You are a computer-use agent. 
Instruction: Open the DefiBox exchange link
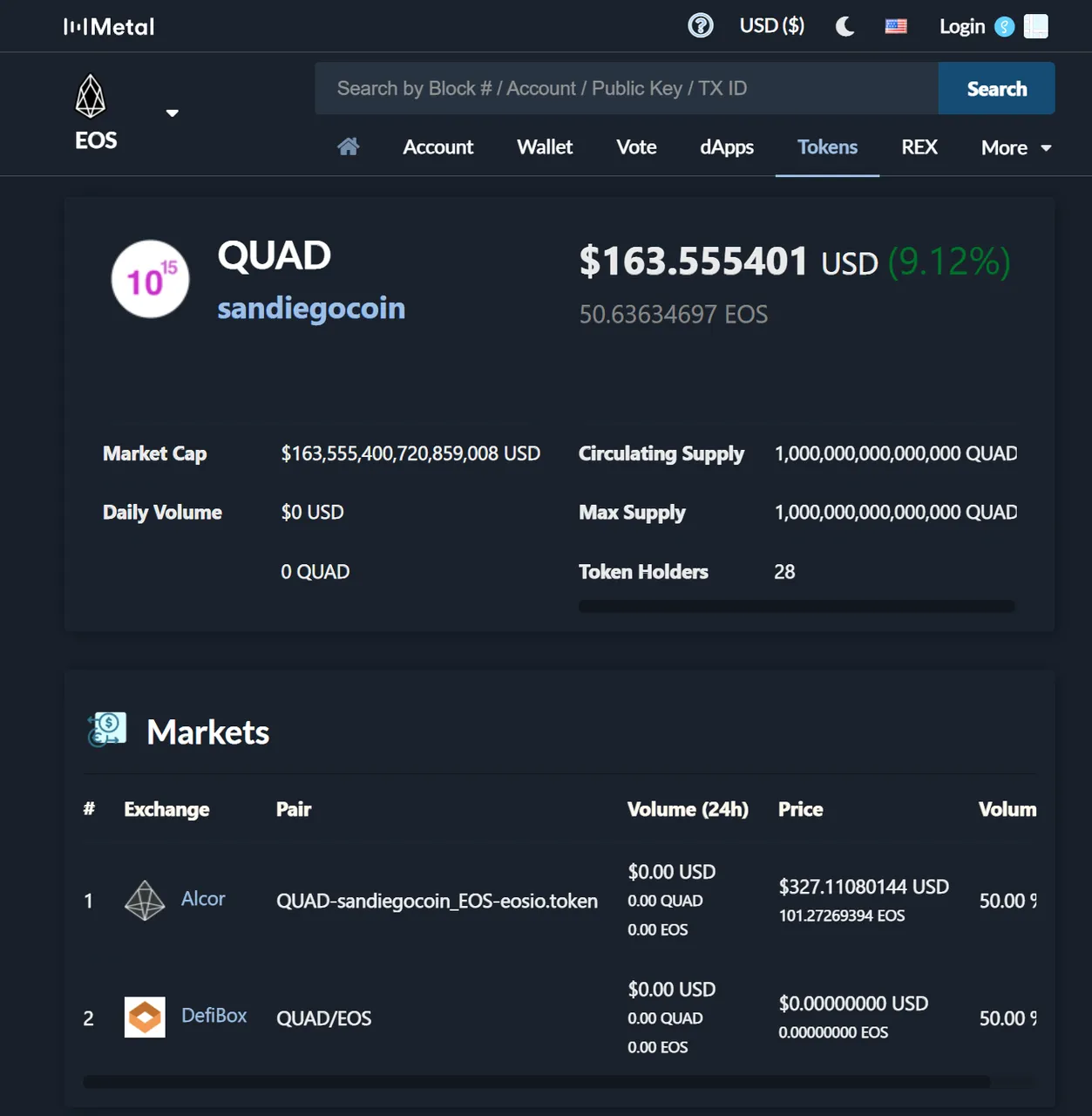coord(214,1016)
